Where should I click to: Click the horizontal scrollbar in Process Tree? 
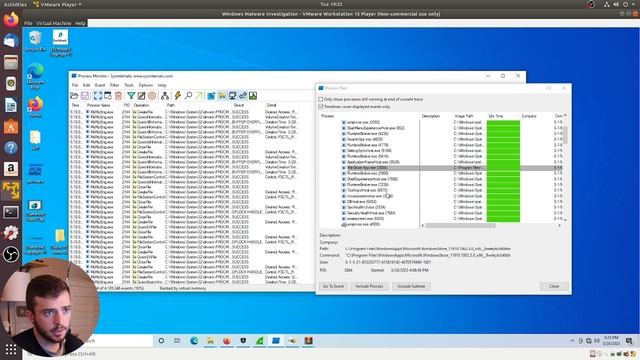(461, 225)
